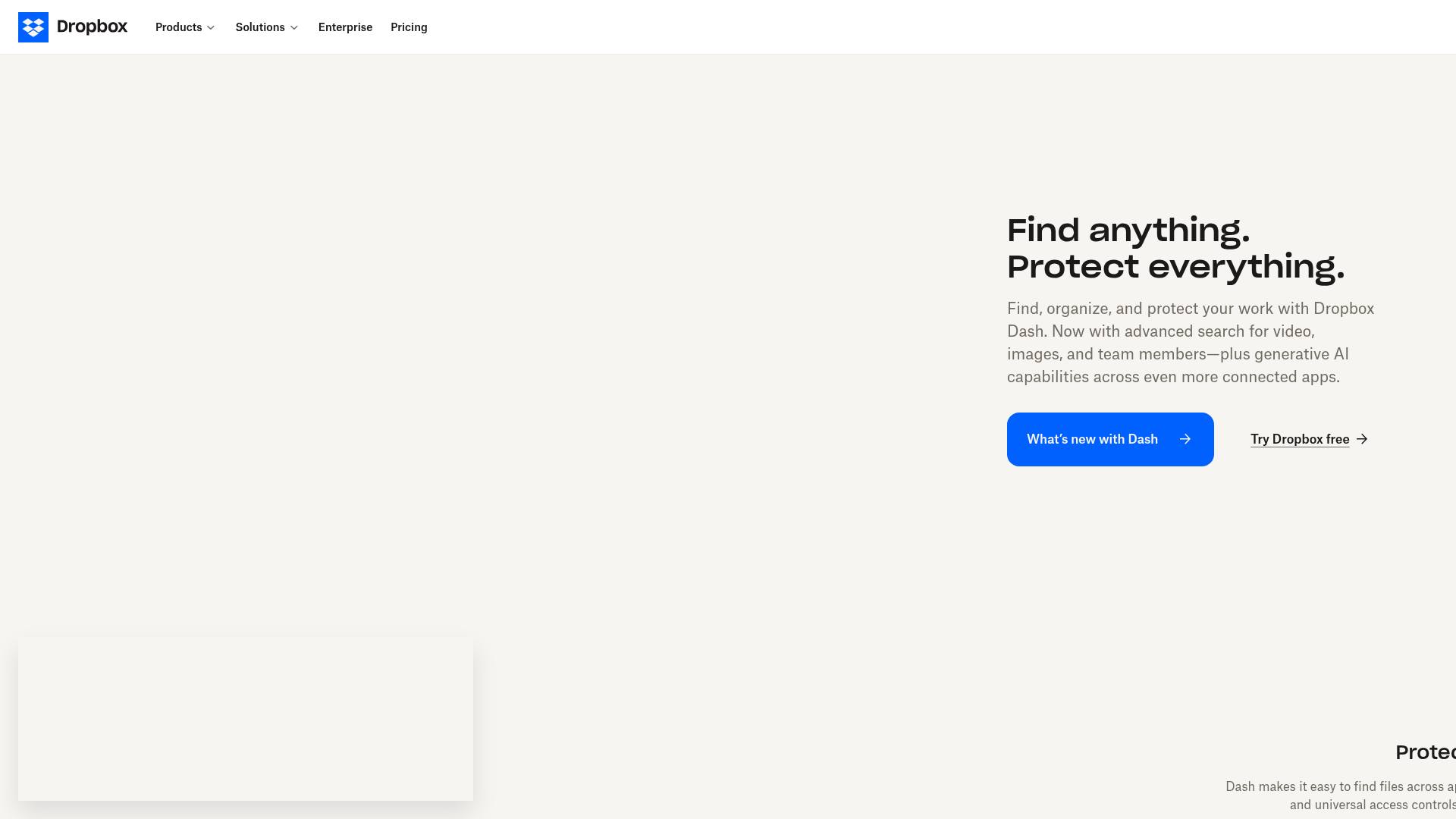Click the blue Dropbox box logo icon
1456x819 pixels.
(x=33, y=27)
